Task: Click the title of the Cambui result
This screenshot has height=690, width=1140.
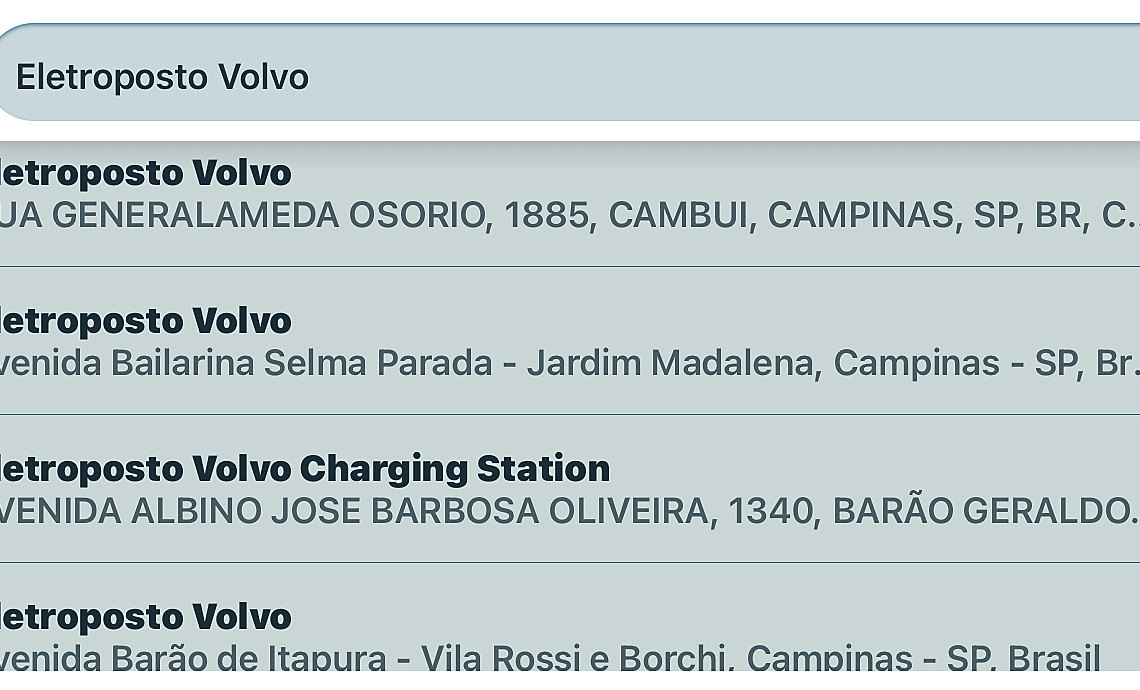Action: 145,173
